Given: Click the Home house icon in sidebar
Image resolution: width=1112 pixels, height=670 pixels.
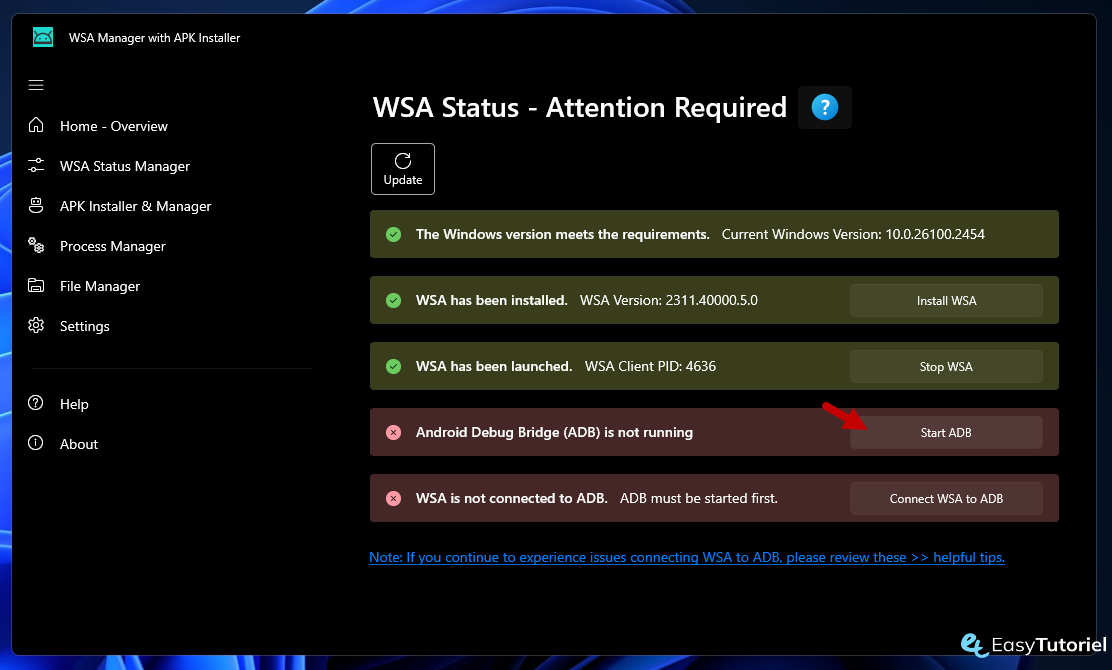Looking at the screenshot, I should [36, 125].
